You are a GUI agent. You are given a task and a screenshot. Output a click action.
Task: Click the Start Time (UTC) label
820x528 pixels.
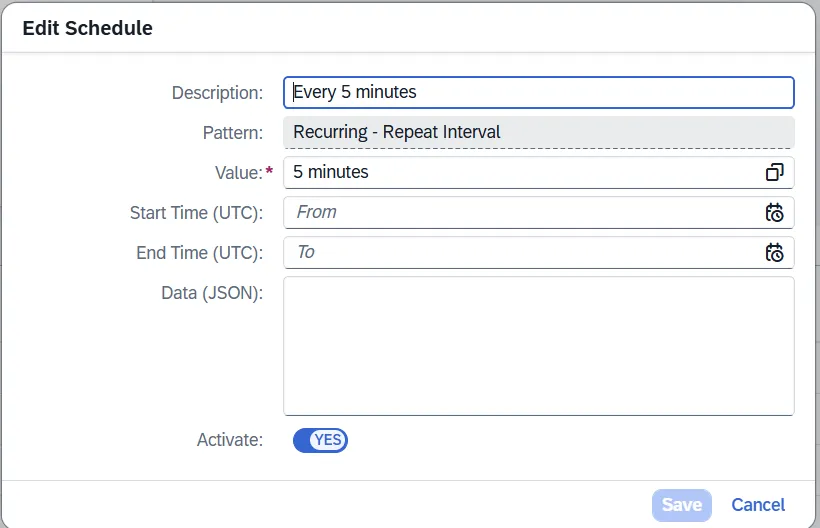196,213
